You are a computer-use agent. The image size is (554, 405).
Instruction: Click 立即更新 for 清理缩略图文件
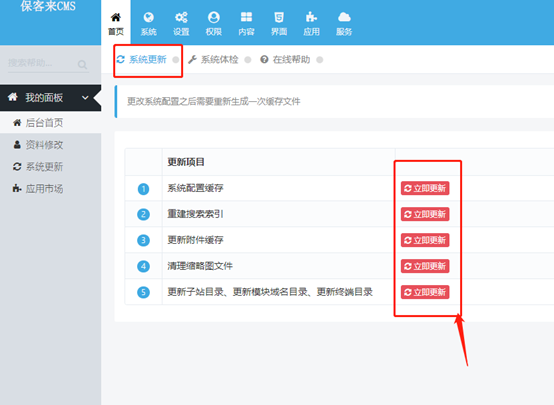(x=425, y=266)
